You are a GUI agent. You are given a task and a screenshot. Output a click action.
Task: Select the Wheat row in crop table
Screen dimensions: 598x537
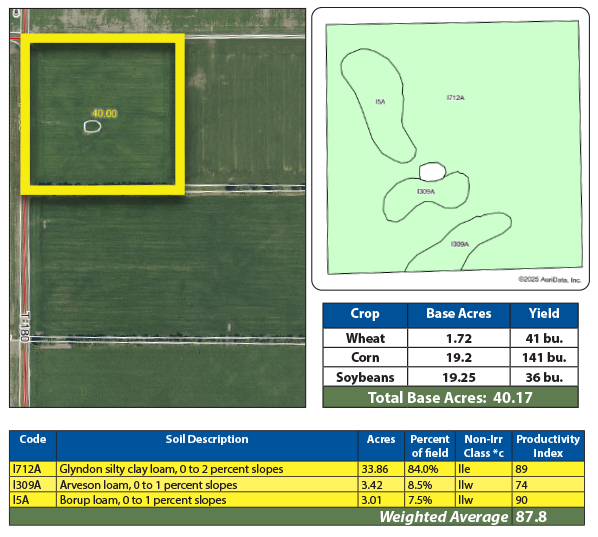[x=450, y=338]
